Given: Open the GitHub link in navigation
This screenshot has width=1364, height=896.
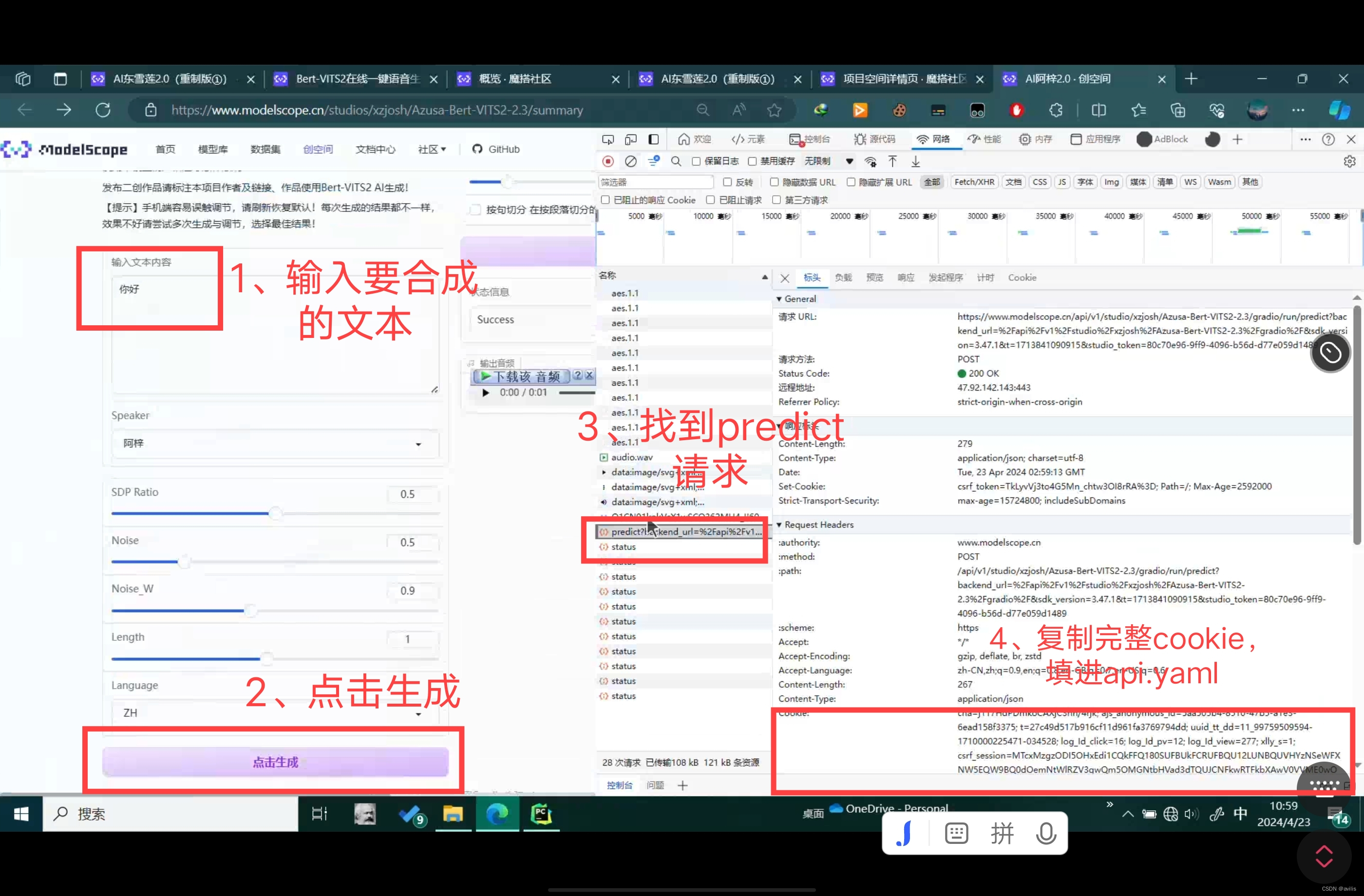Looking at the screenshot, I should pos(496,149).
